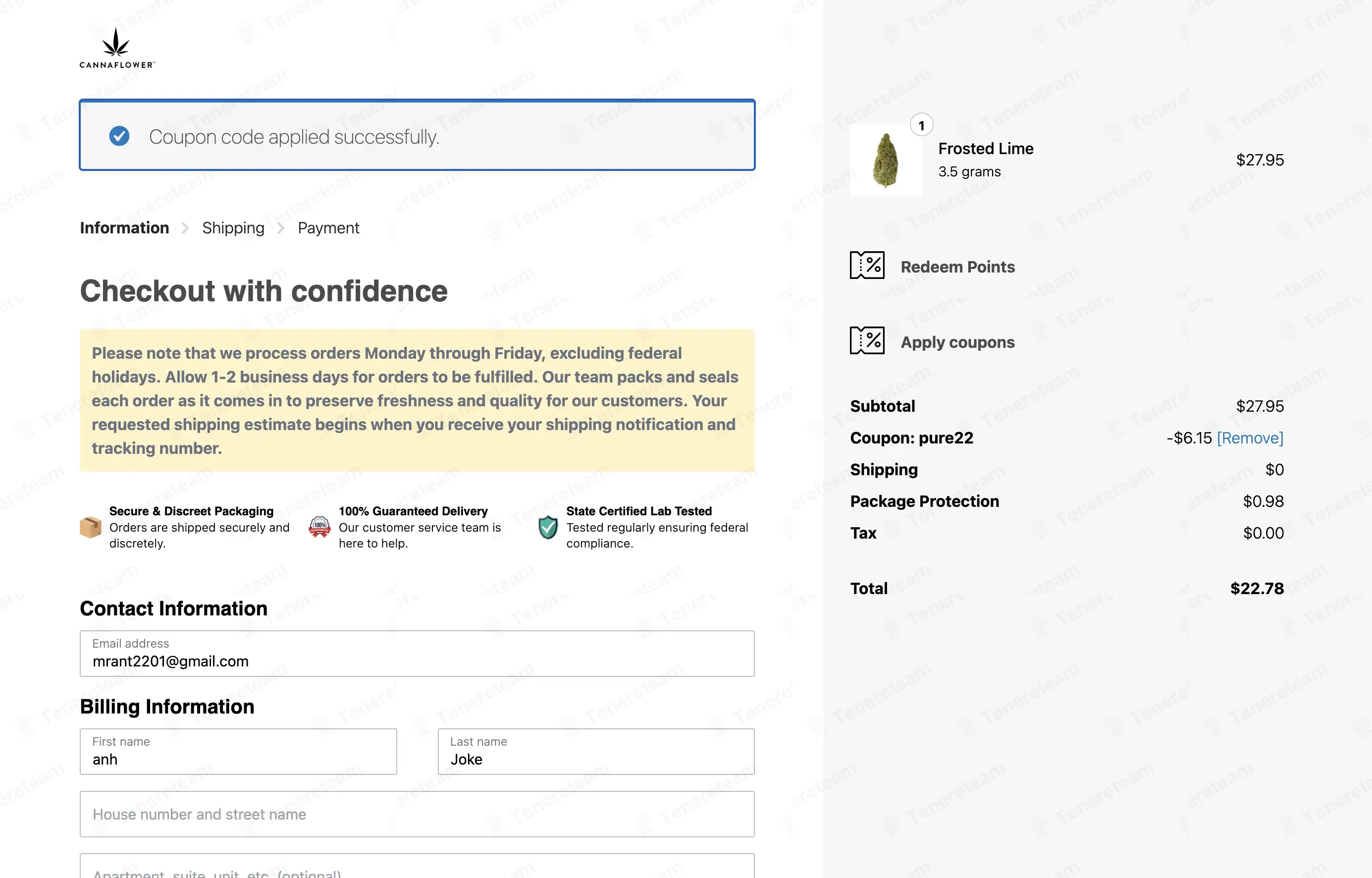
Task: Click the chevron after Information
Action: [185, 228]
